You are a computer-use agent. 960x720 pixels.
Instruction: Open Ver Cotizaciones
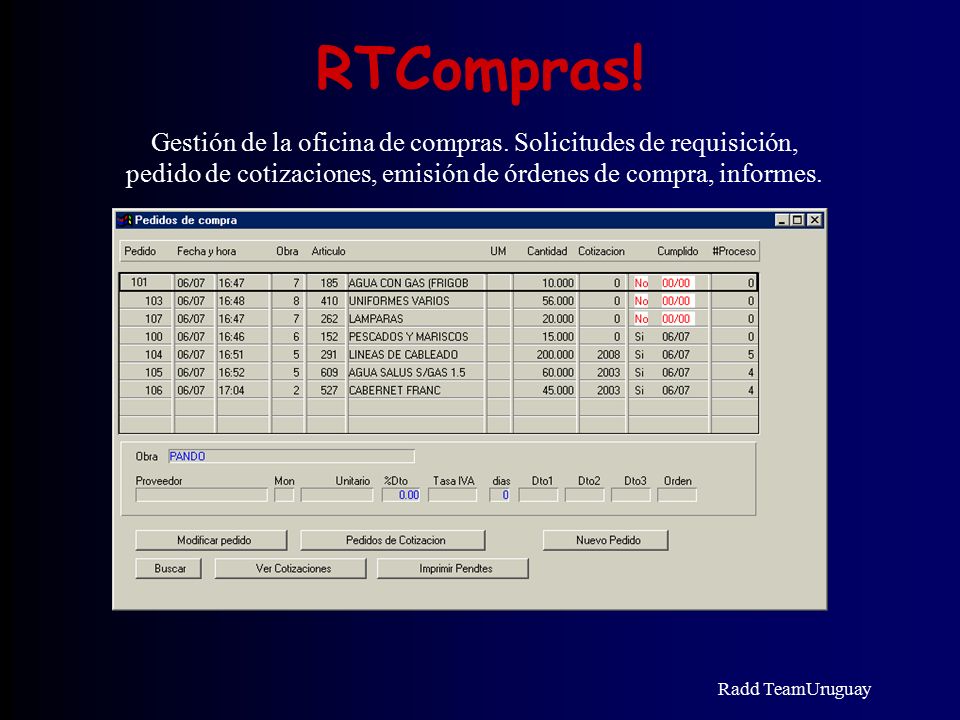pos(291,568)
